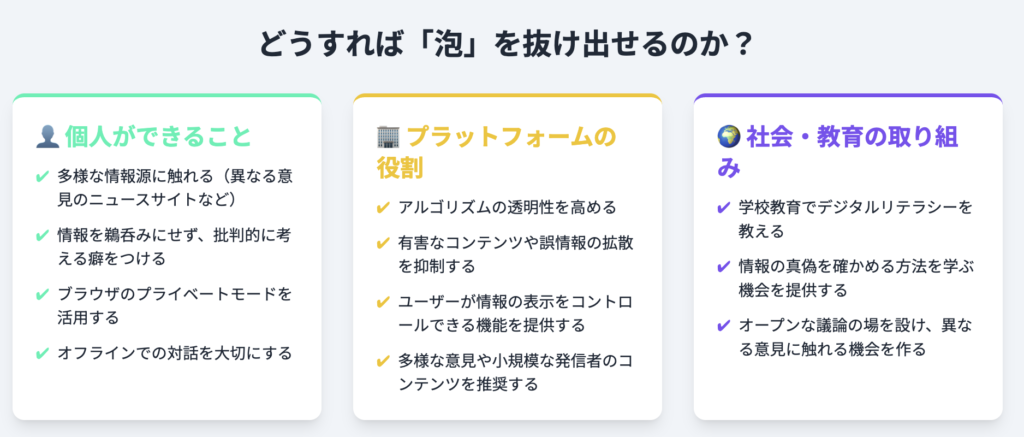Screen dimensions: 1024x437
Task: Click green checkmark next to 多様な情報源に触れる
Action: (x=42, y=176)
